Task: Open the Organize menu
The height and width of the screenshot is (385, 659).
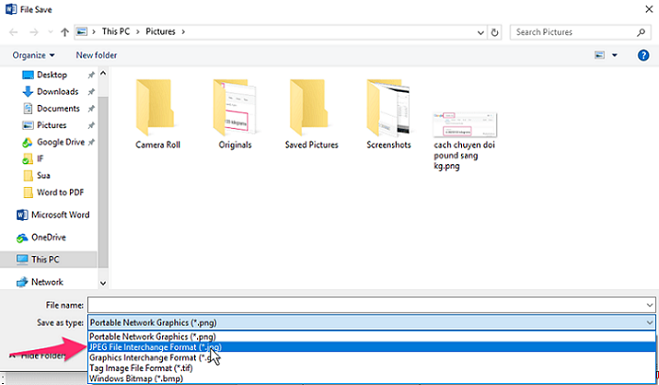Action: [x=33, y=55]
